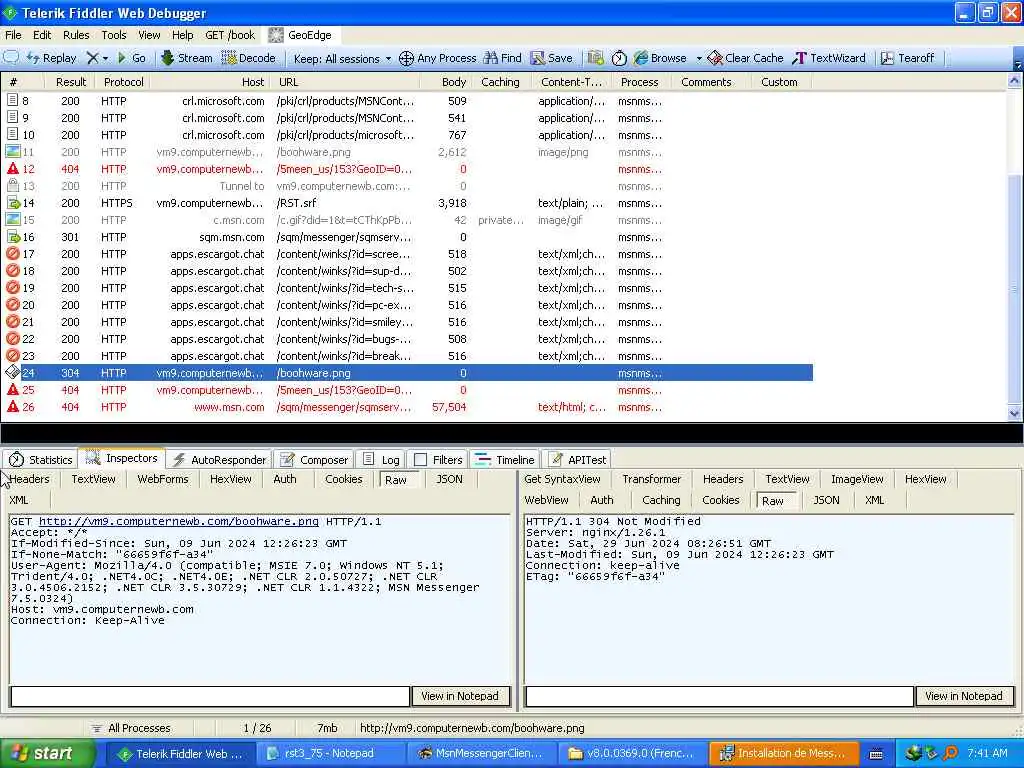Viewport: 1024px width, 768px height.
Task: Open Find sessions binoculars tool
Action: pos(502,58)
